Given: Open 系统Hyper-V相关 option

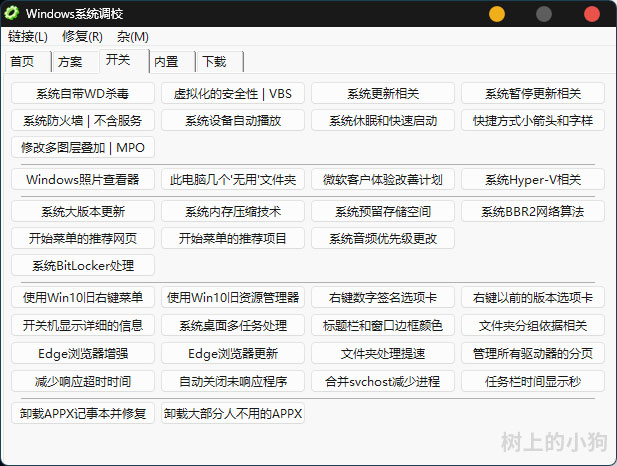Looking at the screenshot, I should click(x=533, y=179).
